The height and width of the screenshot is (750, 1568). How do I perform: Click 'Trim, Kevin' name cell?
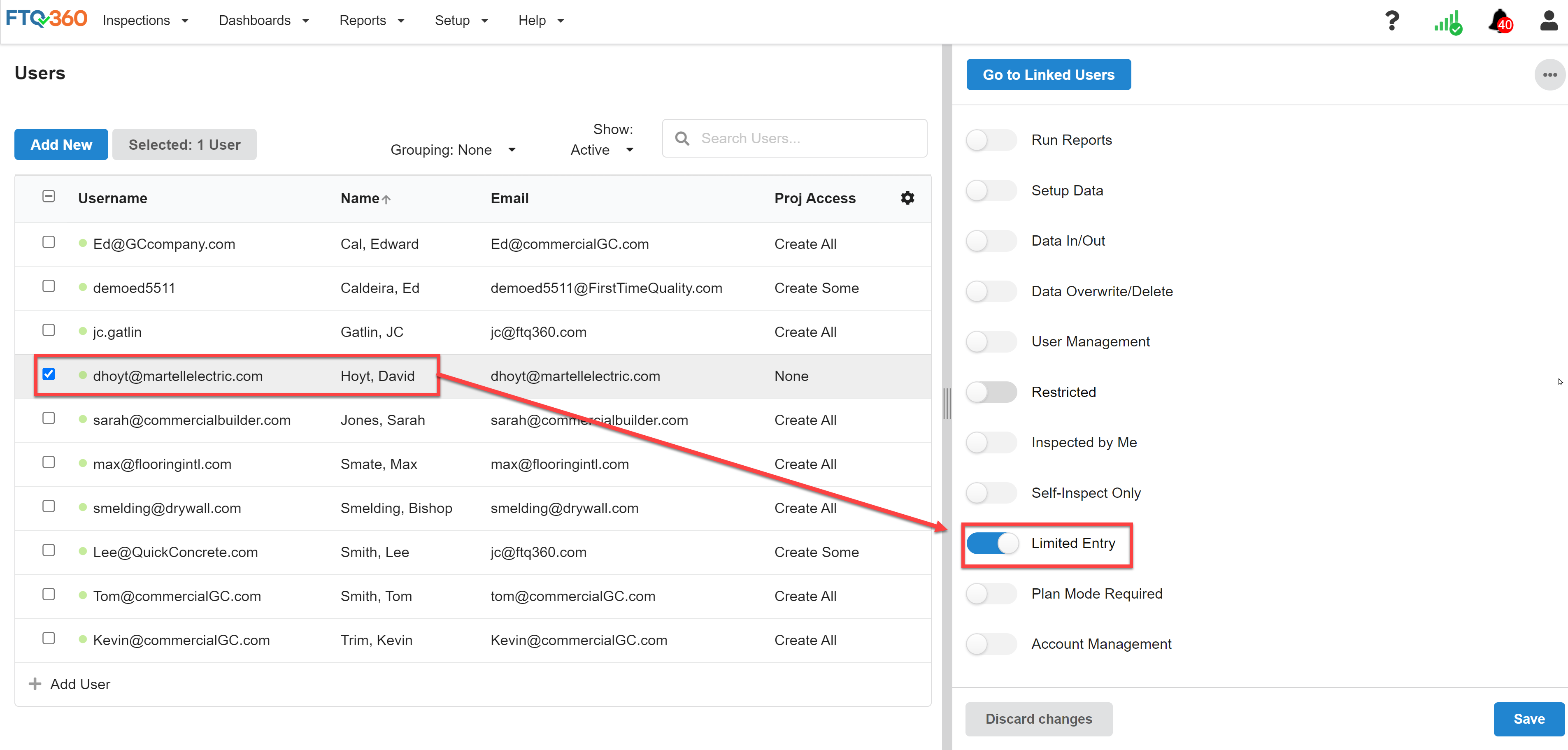coord(376,641)
